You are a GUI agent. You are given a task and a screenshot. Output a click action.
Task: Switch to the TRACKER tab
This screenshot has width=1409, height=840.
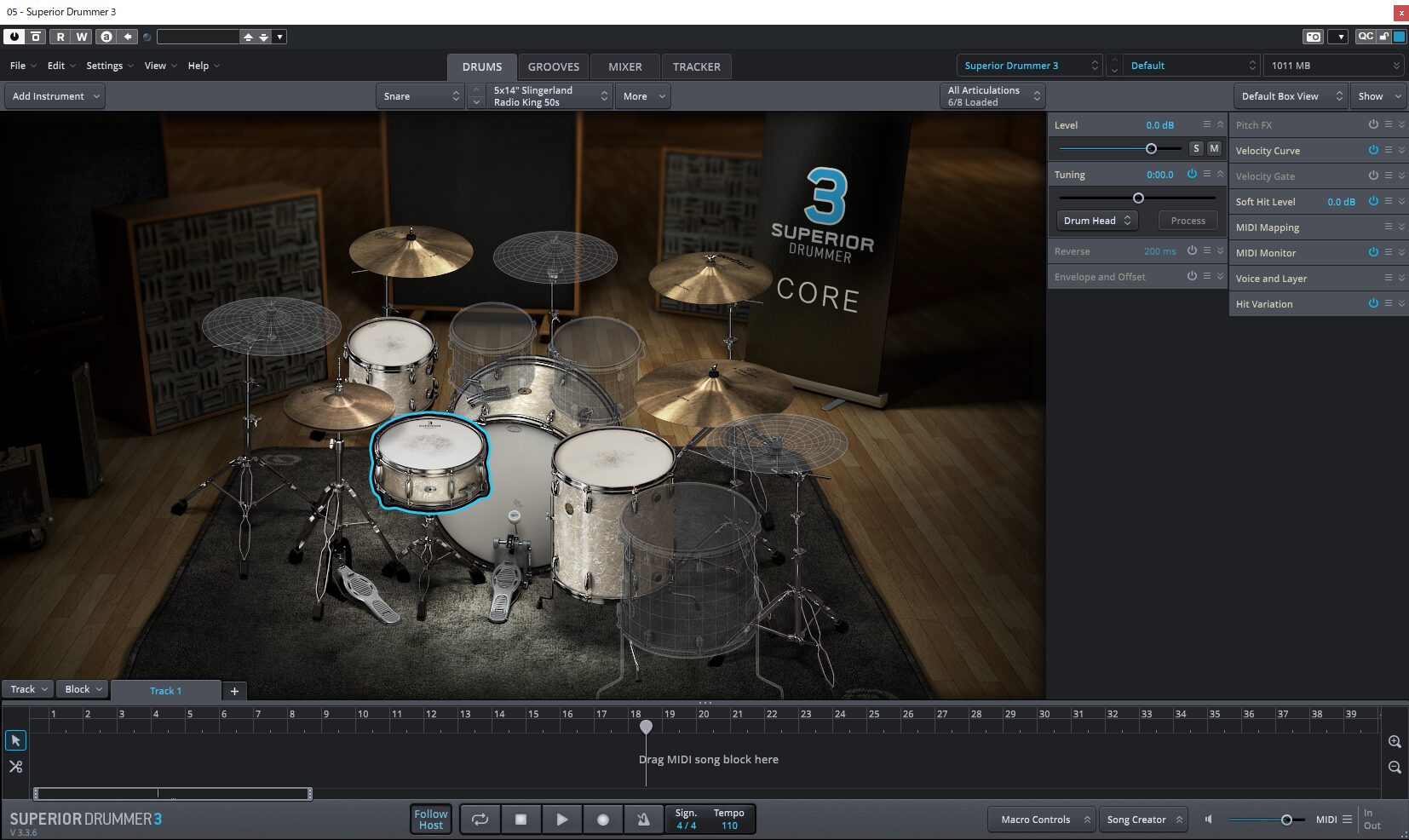tap(697, 66)
